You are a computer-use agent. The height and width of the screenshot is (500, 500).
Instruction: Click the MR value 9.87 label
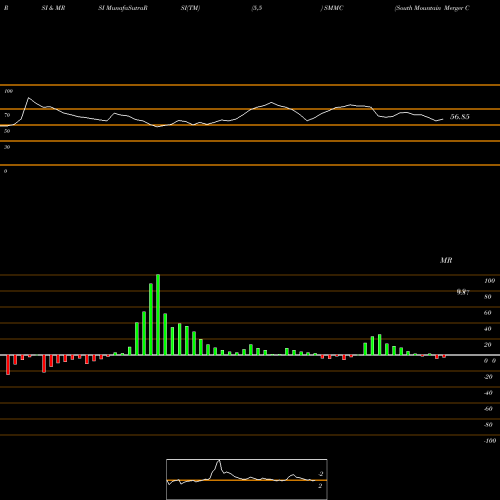point(463,292)
